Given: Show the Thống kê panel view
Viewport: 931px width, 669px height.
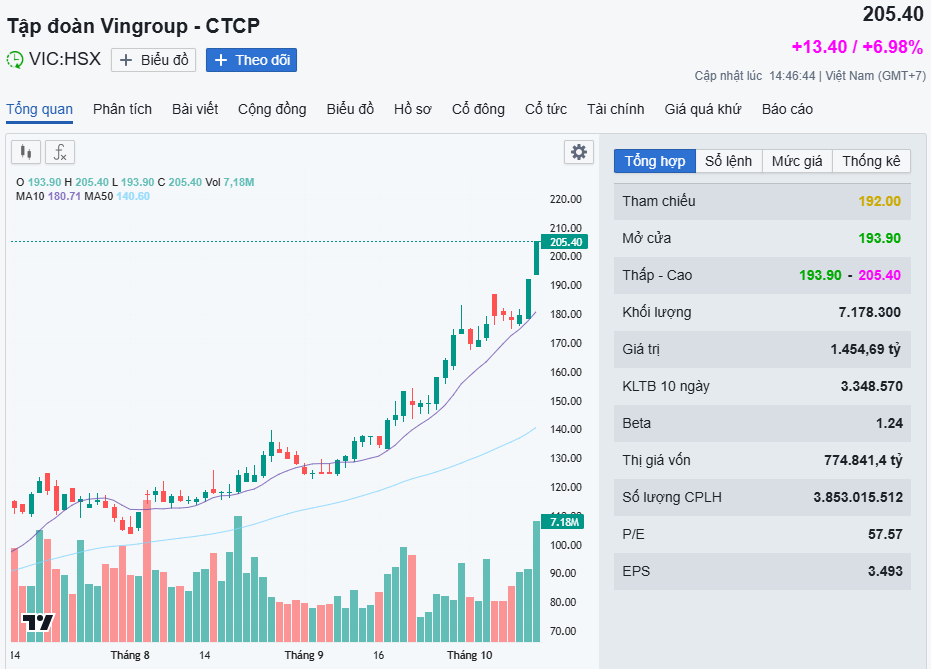Looking at the screenshot, I should pyautogui.click(x=871, y=161).
